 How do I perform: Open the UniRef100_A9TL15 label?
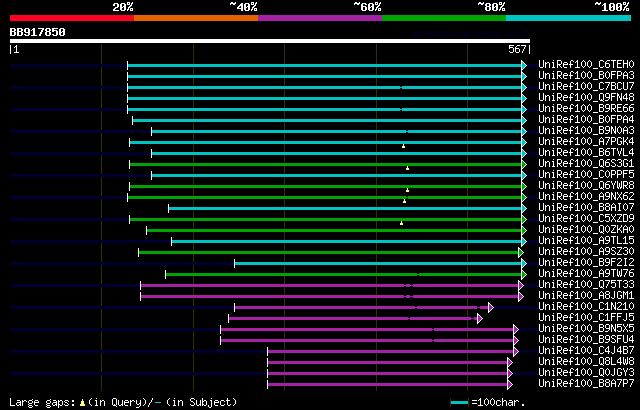tap(586, 241)
